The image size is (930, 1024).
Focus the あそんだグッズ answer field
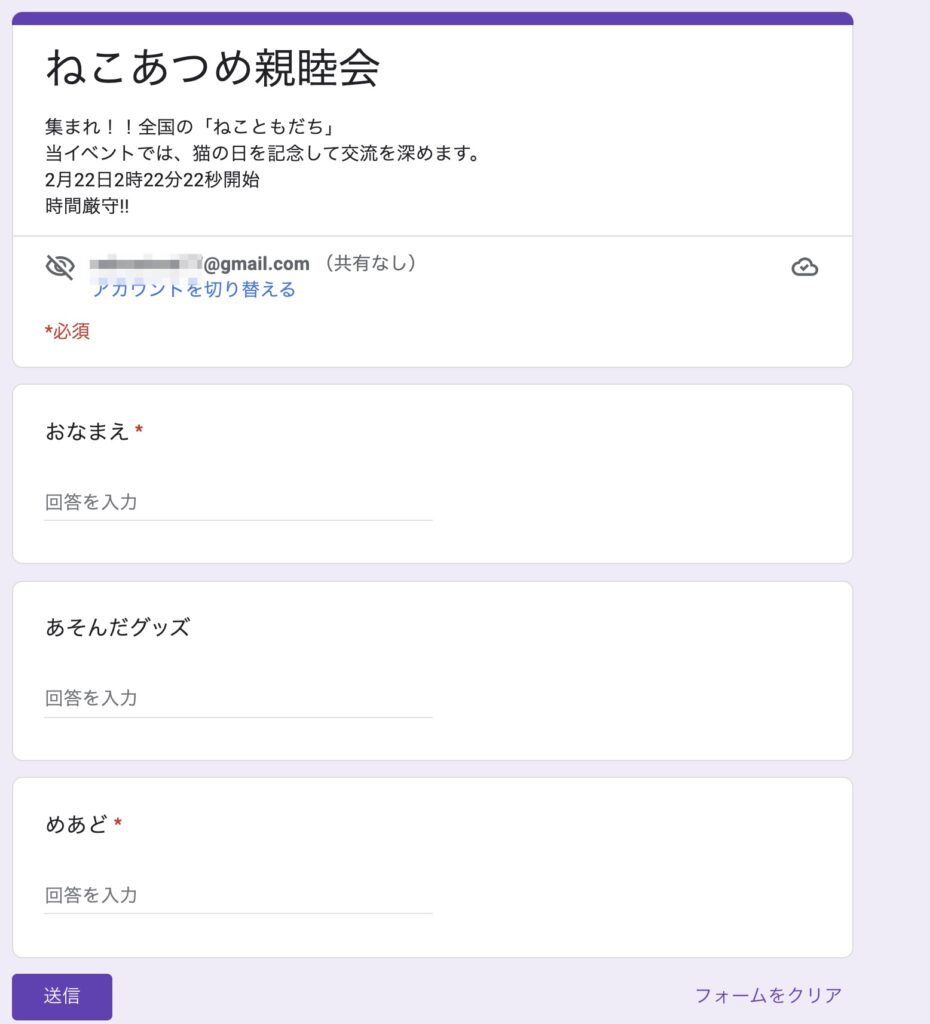click(x=238, y=698)
